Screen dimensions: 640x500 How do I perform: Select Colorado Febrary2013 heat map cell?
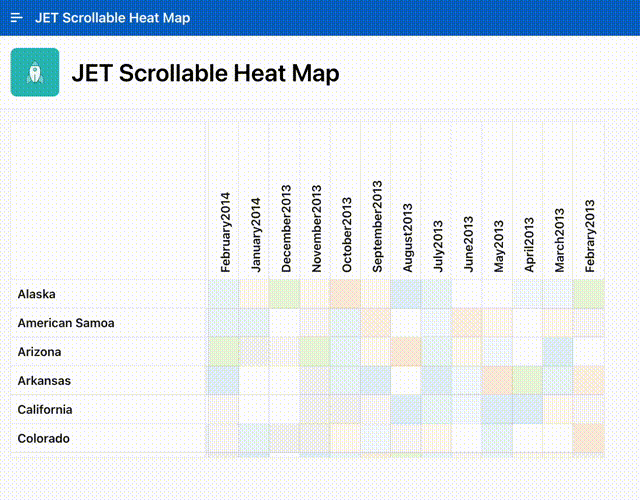click(589, 439)
